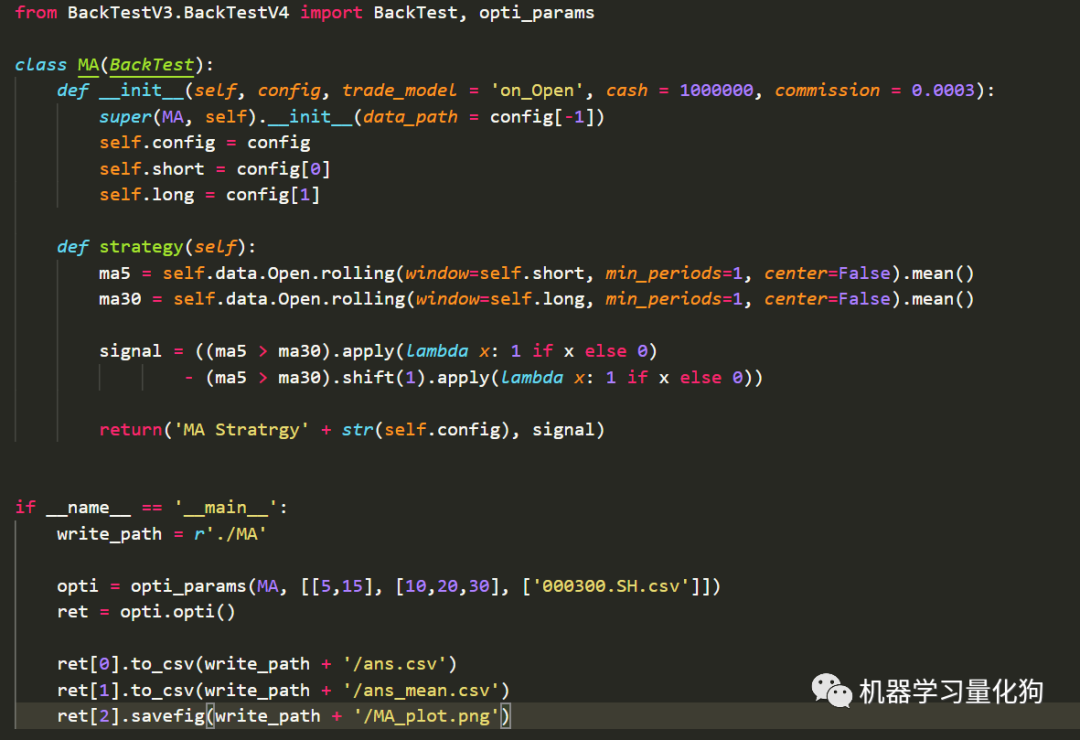Click the 'signal =' assignment line
Screen dimensions: 1080x740
378,351
